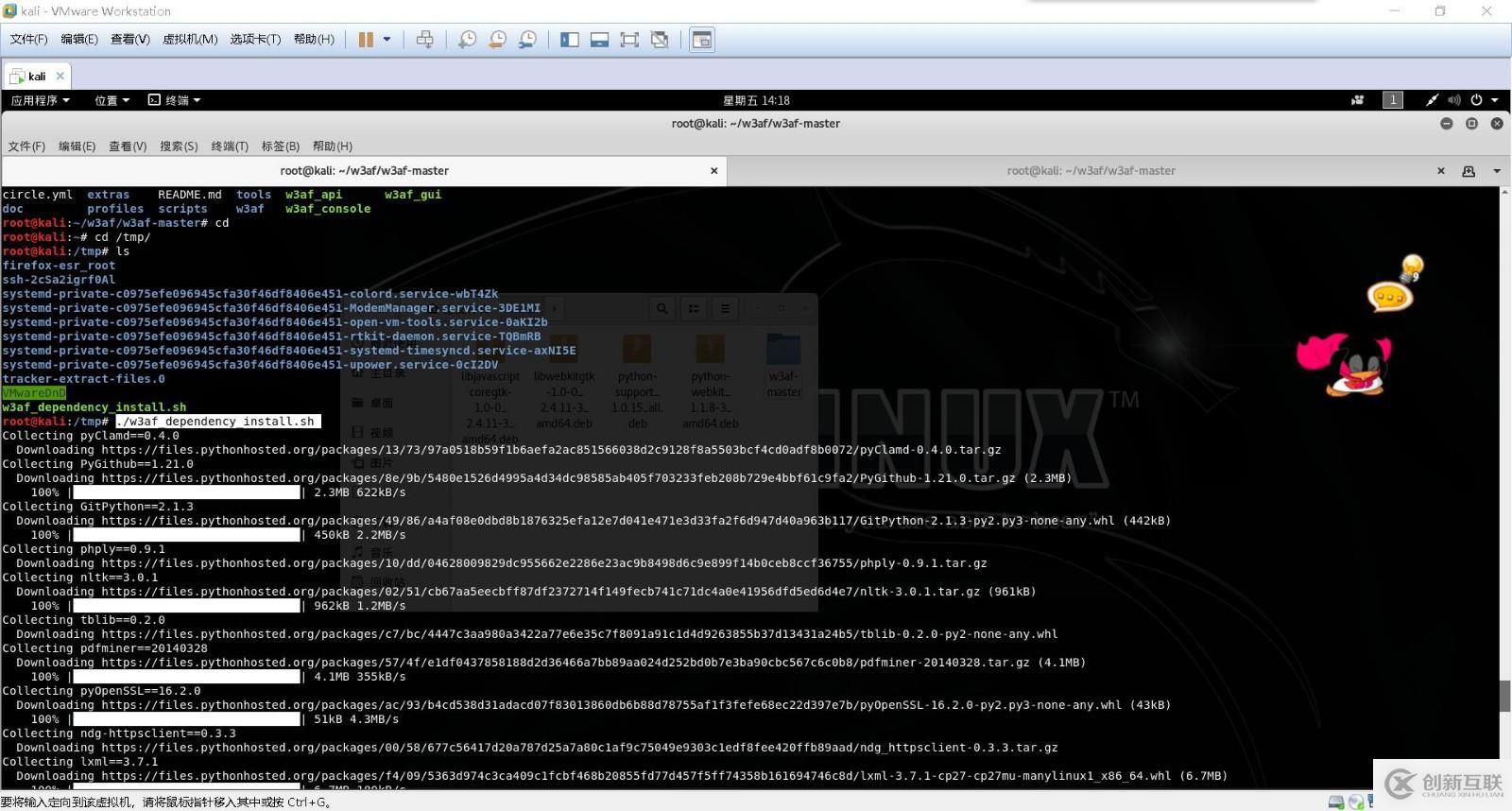The width and height of the screenshot is (1512, 811).
Task: Click the pyOpenSSL download progress bar
Action: [186, 719]
